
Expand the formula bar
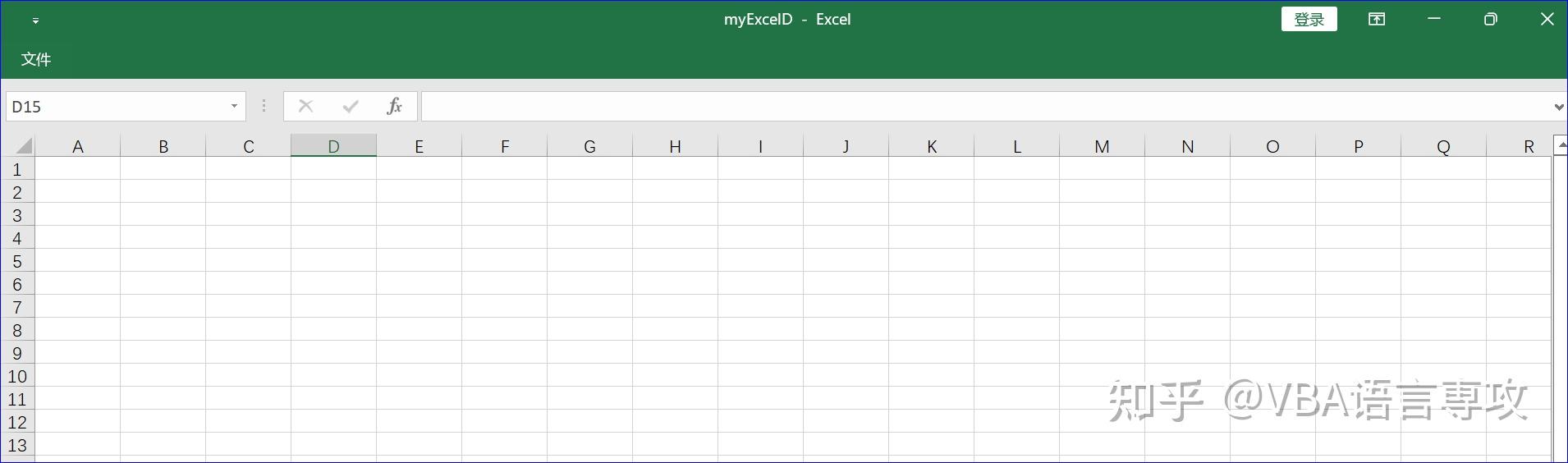[1558, 107]
